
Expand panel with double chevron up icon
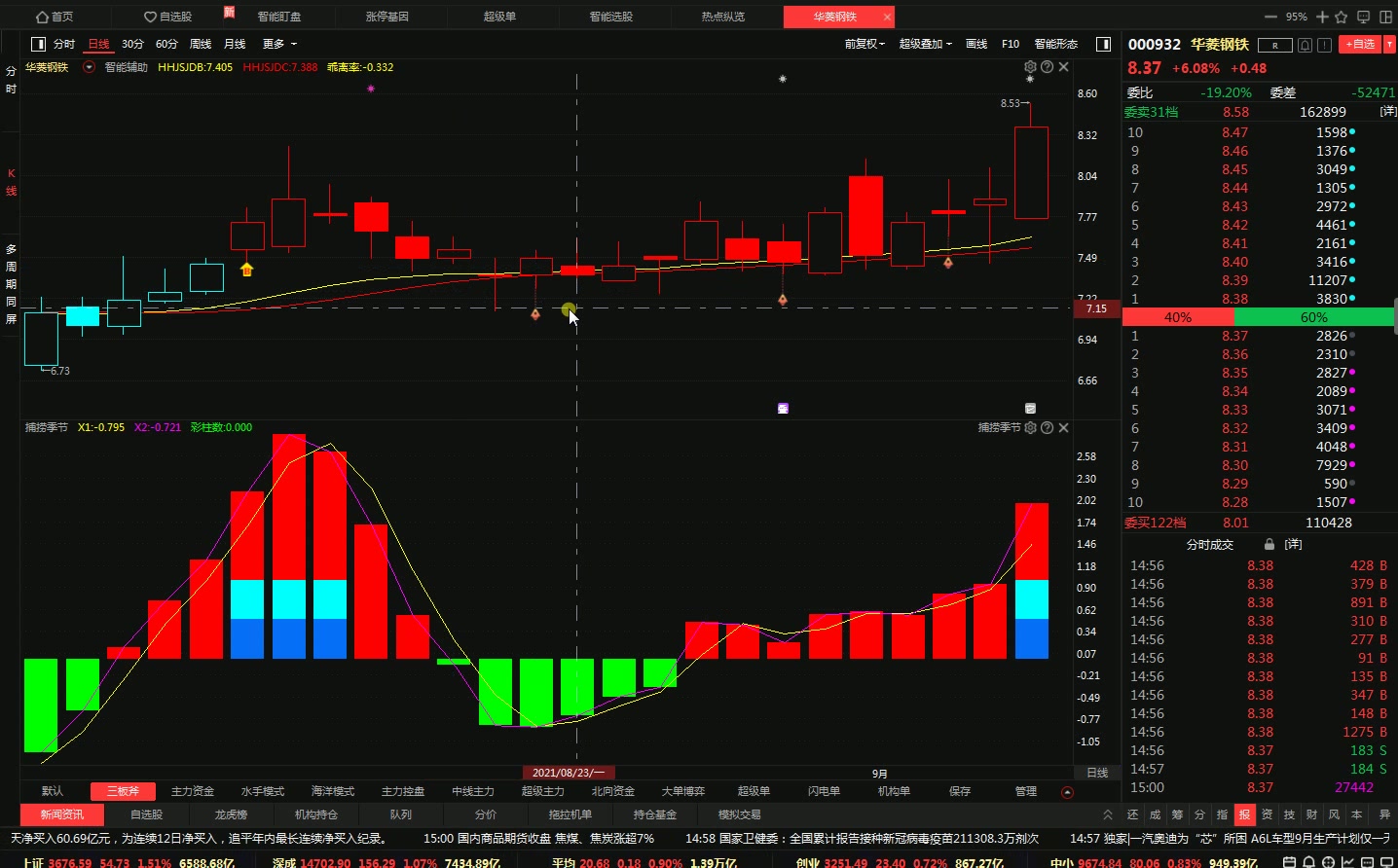(1108, 814)
